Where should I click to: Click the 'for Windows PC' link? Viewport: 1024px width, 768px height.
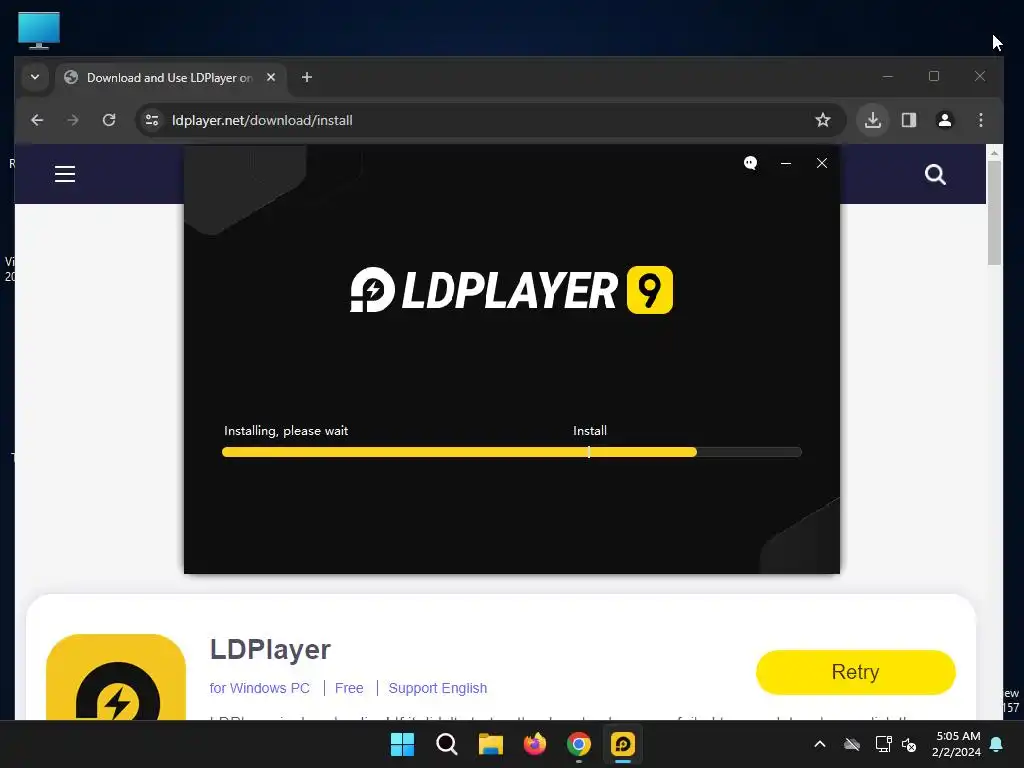point(259,688)
